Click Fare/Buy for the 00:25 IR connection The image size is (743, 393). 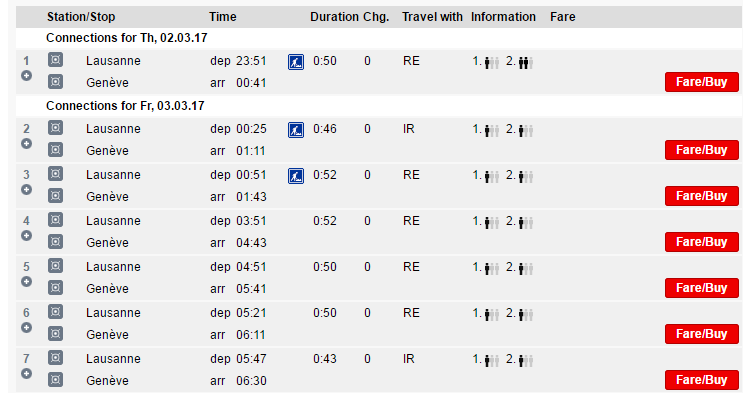pyautogui.click(x=701, y=150)
